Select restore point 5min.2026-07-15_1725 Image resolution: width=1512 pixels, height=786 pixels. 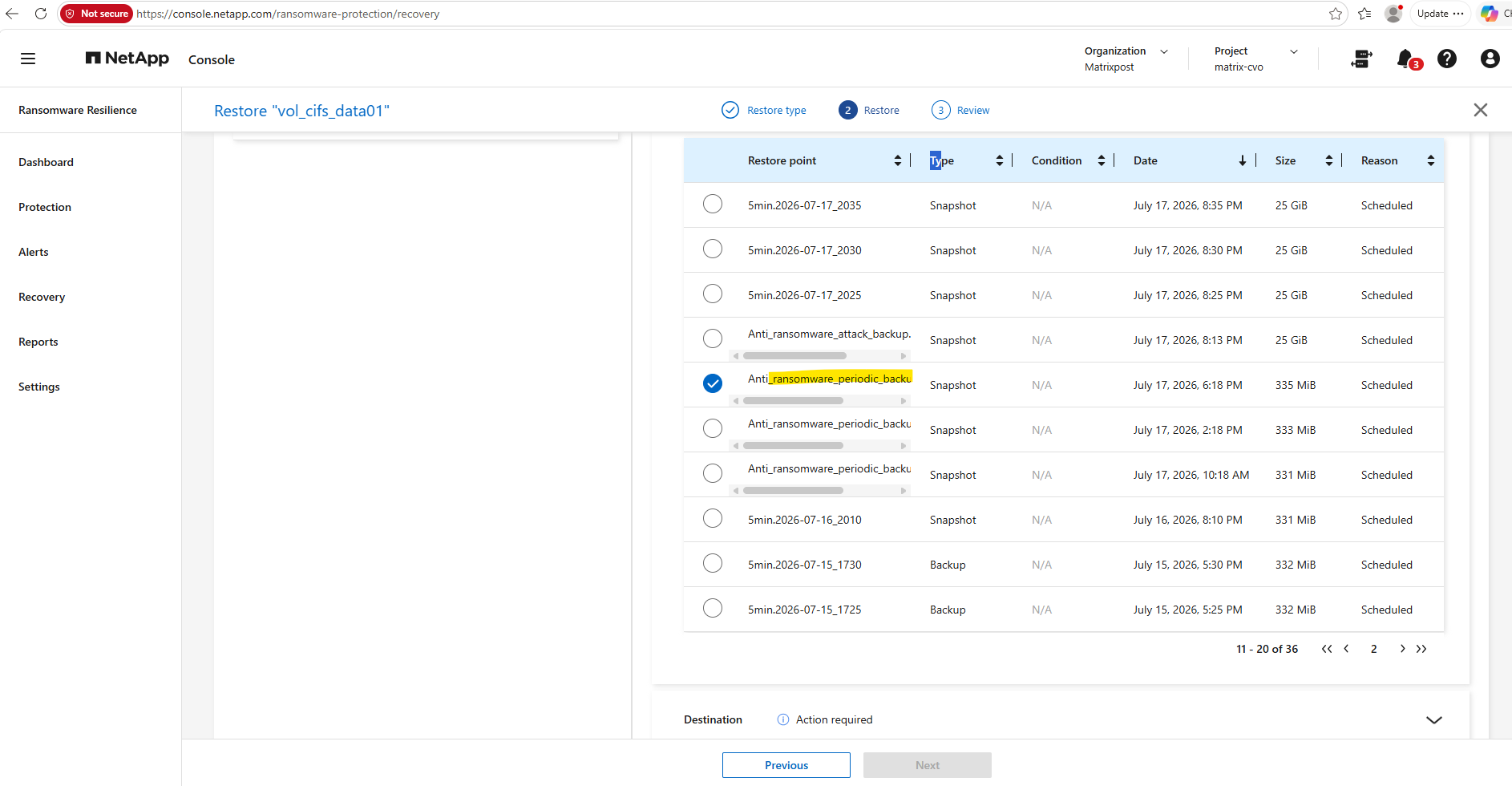pyautogui.click(x=713, y=608)
